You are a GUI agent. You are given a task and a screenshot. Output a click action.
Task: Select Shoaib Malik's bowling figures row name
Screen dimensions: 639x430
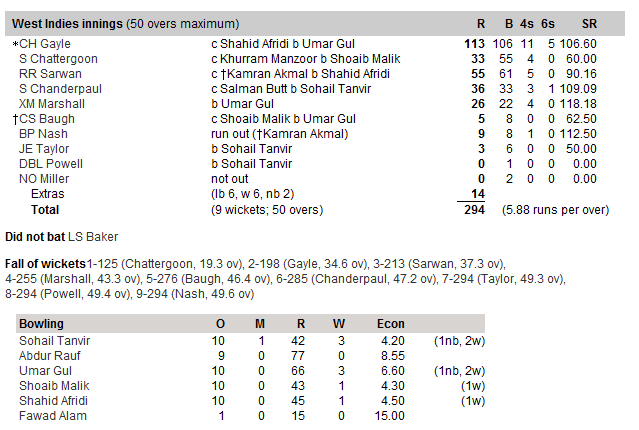click(x=54, y=386)
